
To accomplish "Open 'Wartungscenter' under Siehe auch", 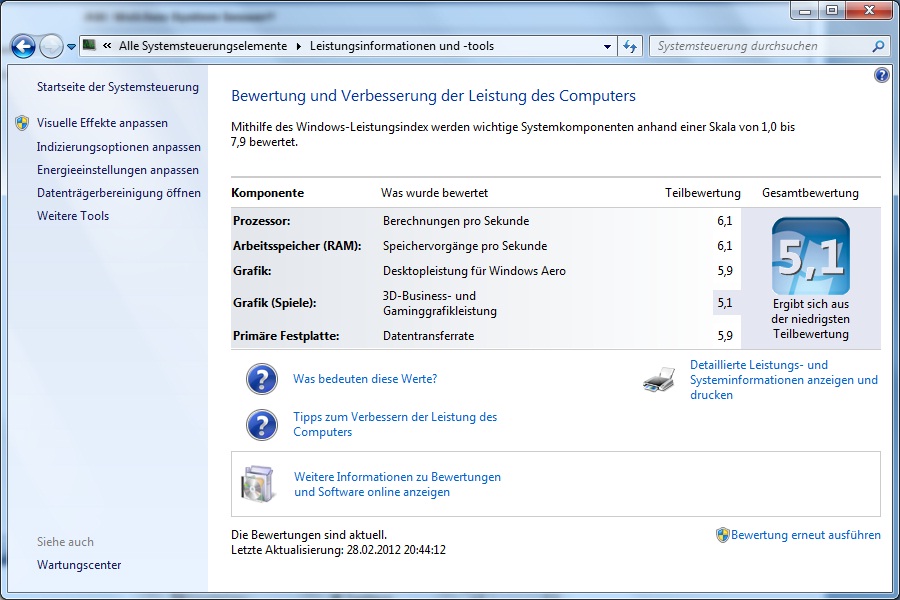I will [x=79, y=565].
